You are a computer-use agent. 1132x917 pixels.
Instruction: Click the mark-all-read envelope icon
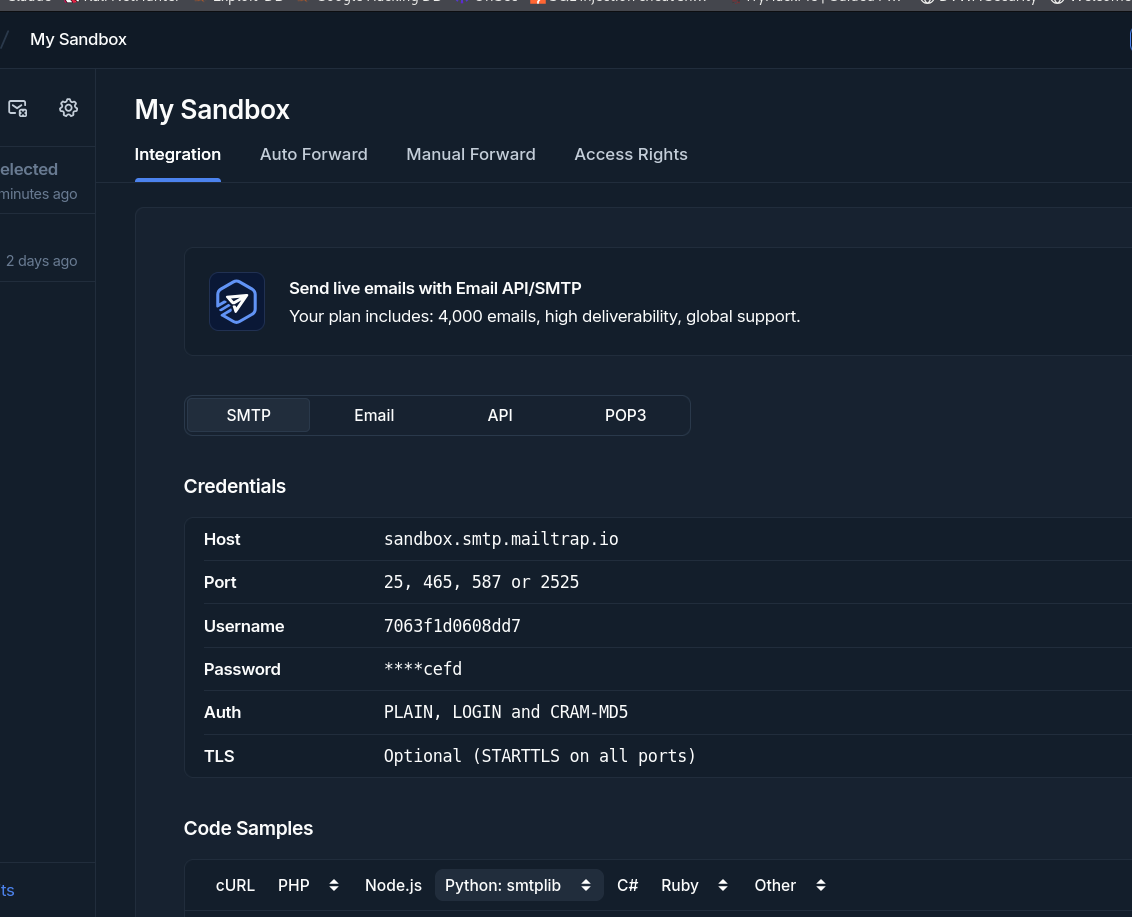(x=17, y=108)
